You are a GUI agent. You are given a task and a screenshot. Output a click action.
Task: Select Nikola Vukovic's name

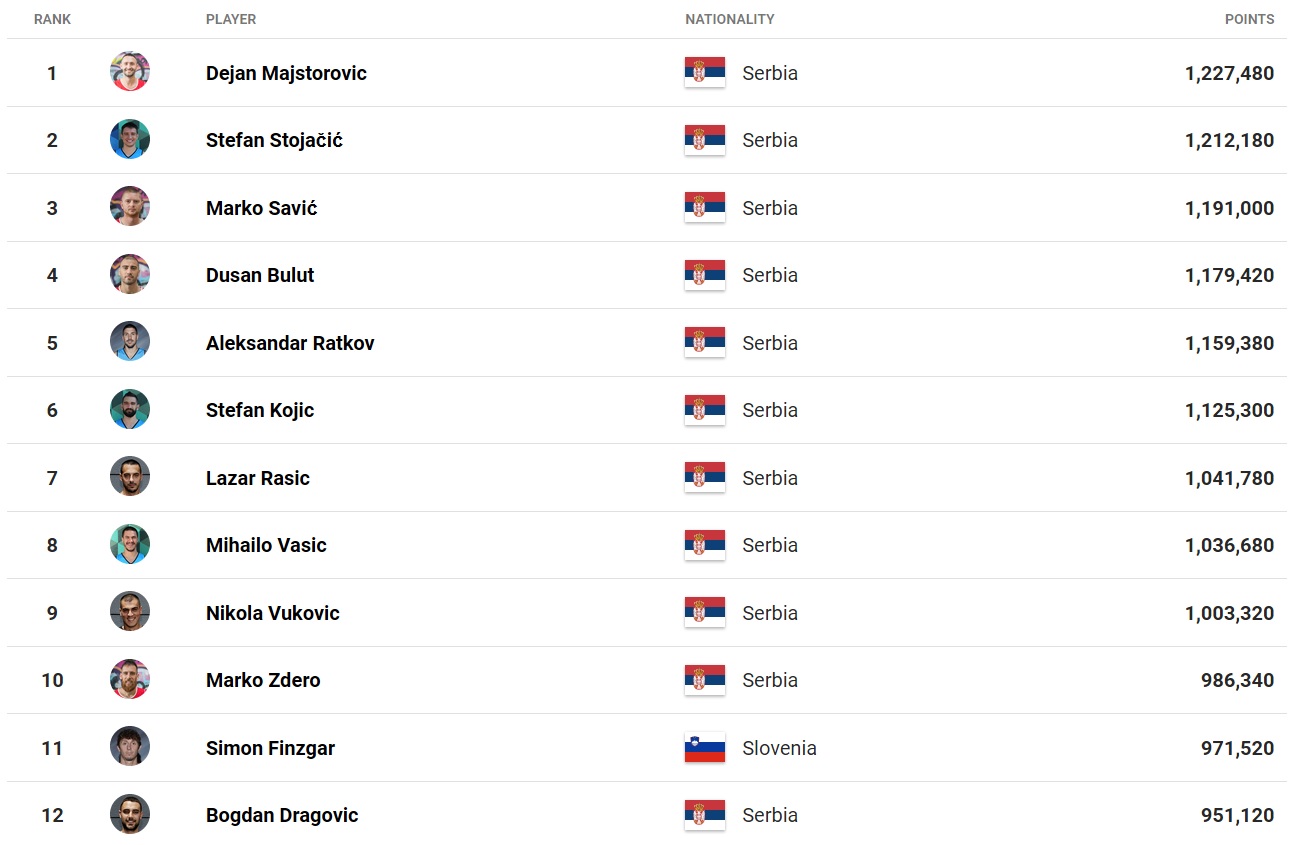click(x=273, y=613)
